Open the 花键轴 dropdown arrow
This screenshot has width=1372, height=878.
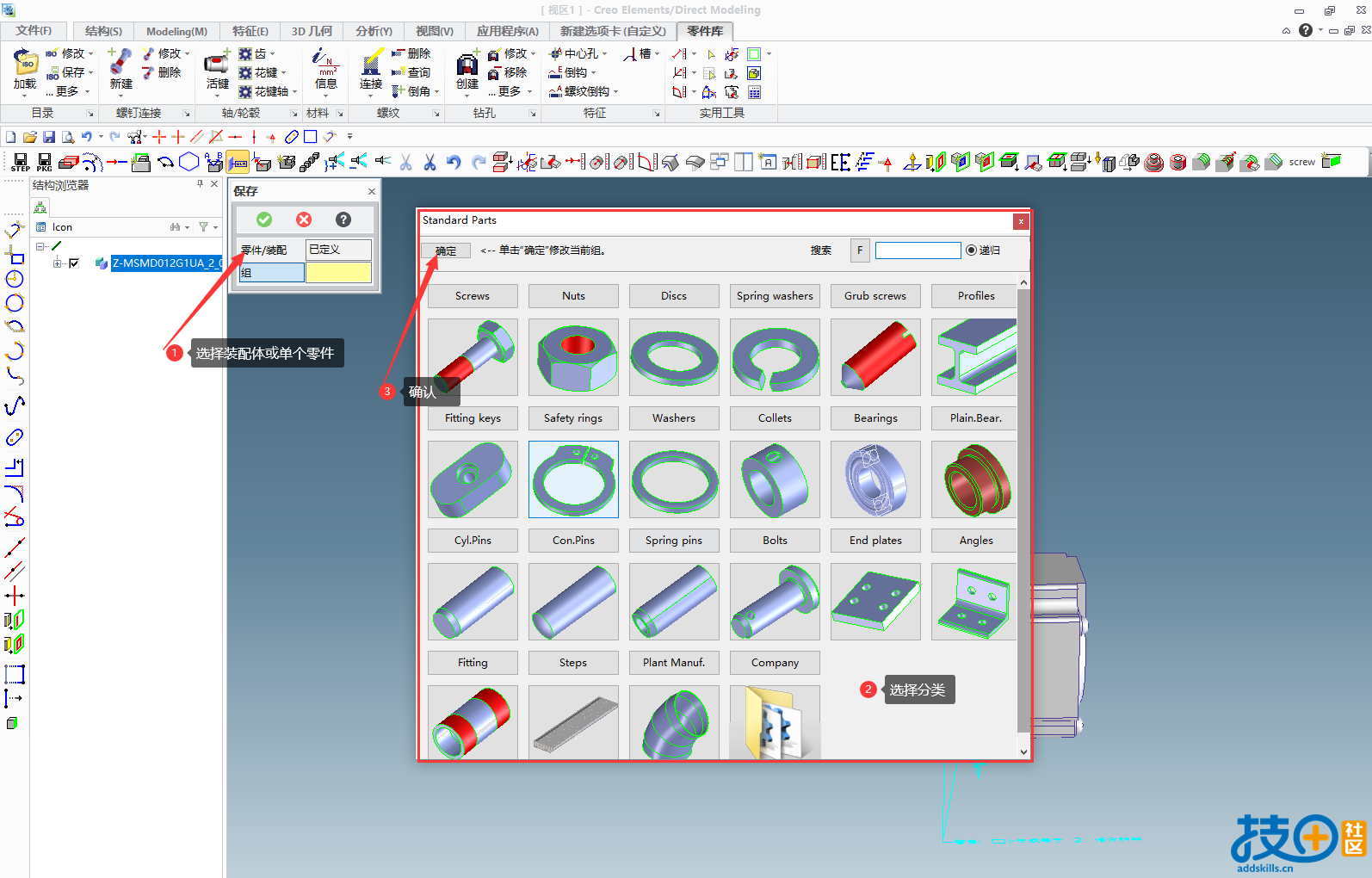click(x=294, y=91)
